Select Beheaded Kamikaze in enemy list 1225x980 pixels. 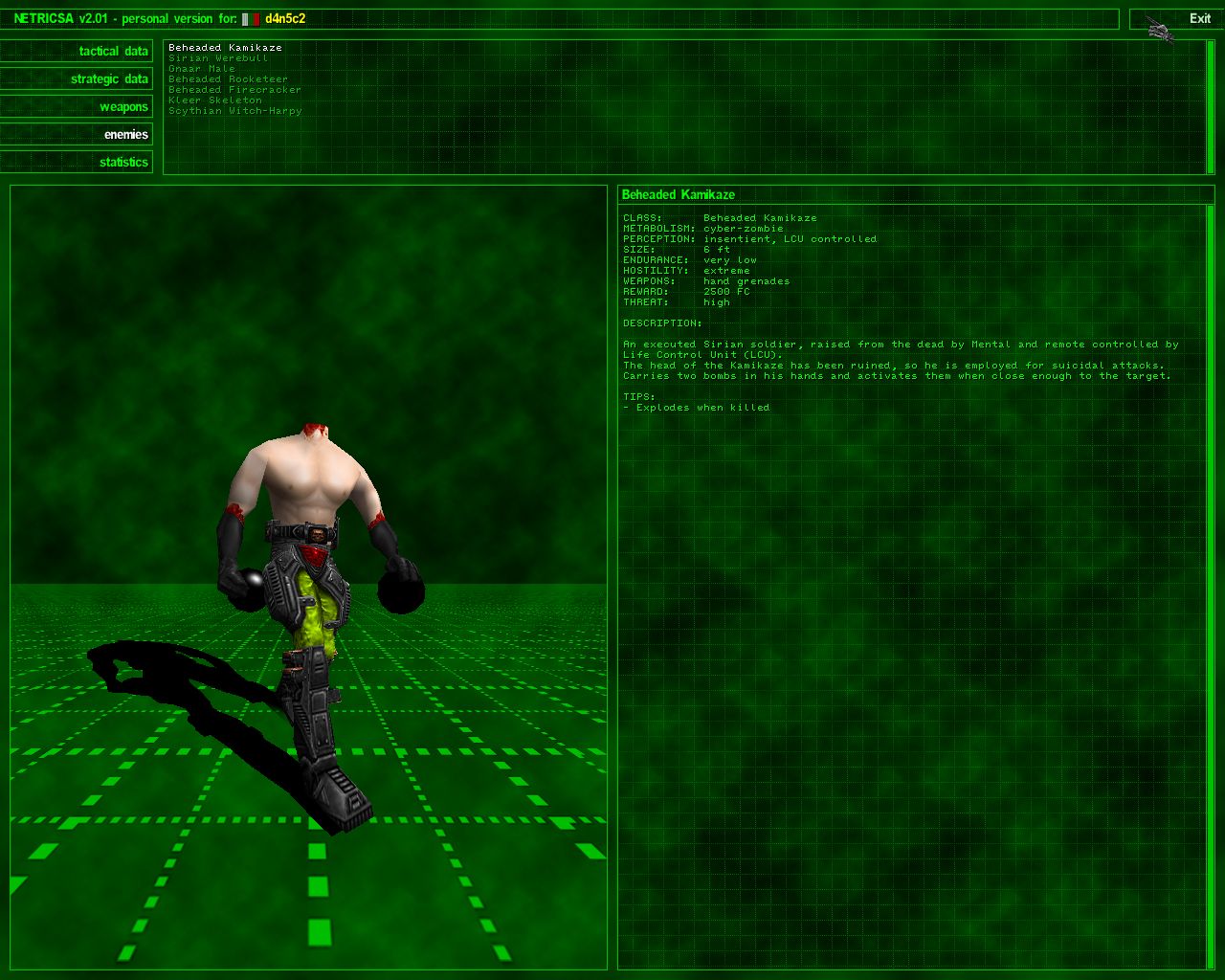click(225, 48)
